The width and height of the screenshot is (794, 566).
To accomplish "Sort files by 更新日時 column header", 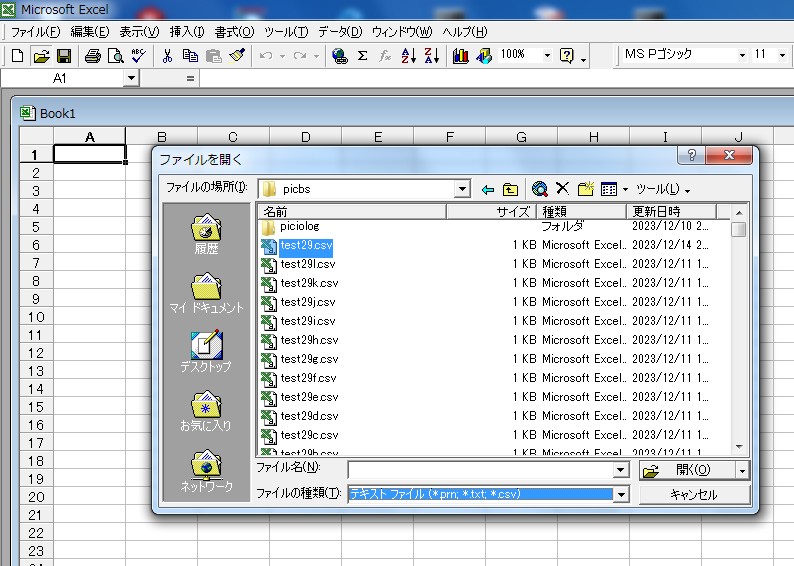I will pyautogui.click(x=671, y=211).
